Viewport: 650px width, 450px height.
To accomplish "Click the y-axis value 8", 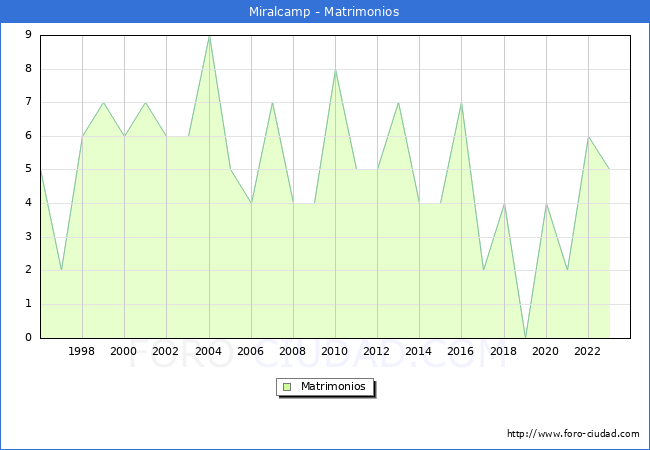I will click(28, 68).
